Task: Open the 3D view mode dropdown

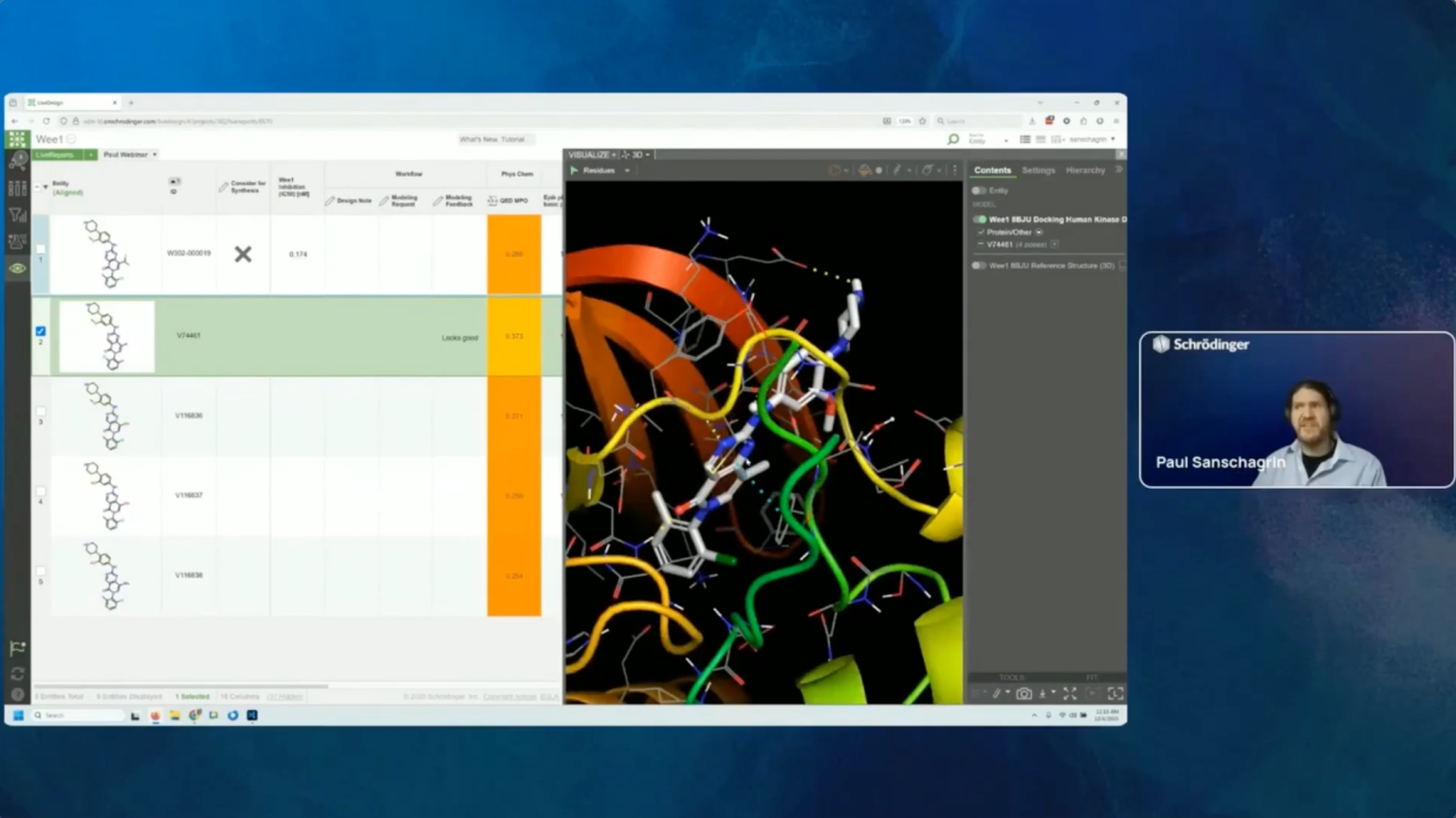Action: 637,155
